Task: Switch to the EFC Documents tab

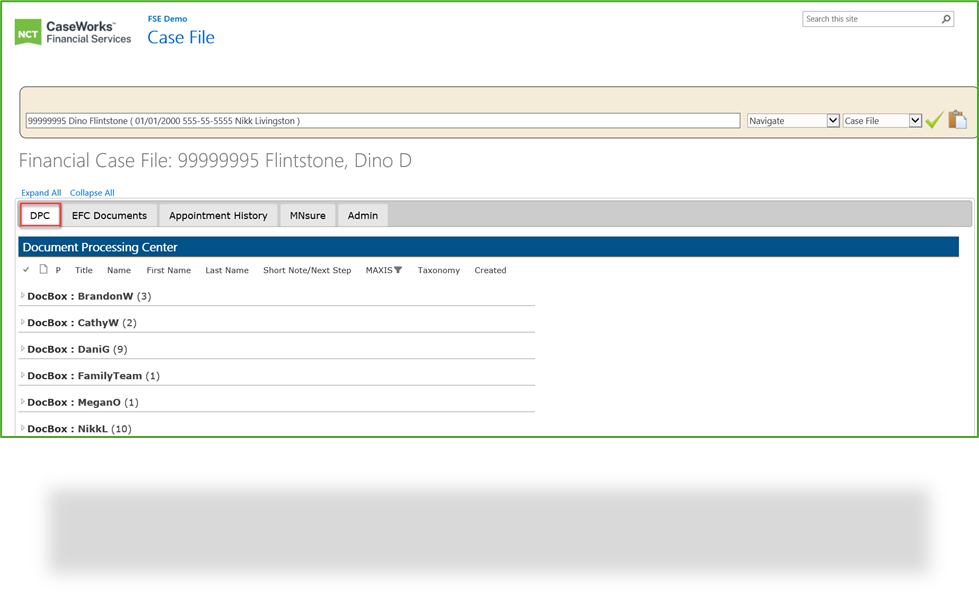Action: (x=110, y=215)
